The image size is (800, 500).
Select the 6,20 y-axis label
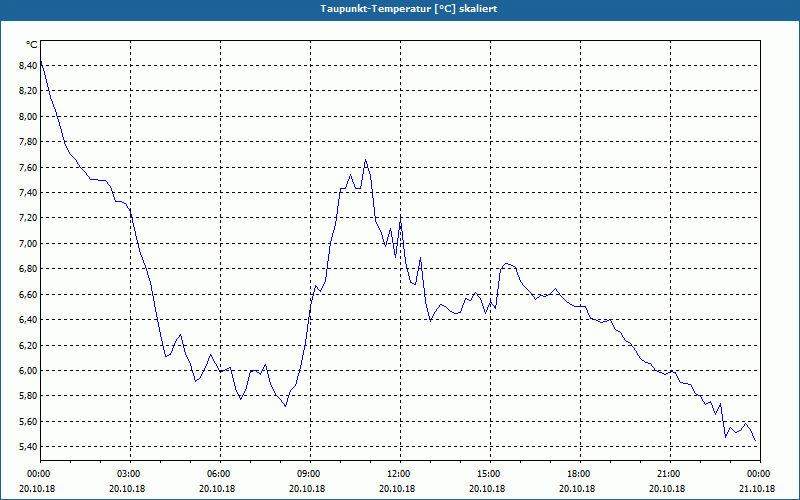click(x=27, y=345)
